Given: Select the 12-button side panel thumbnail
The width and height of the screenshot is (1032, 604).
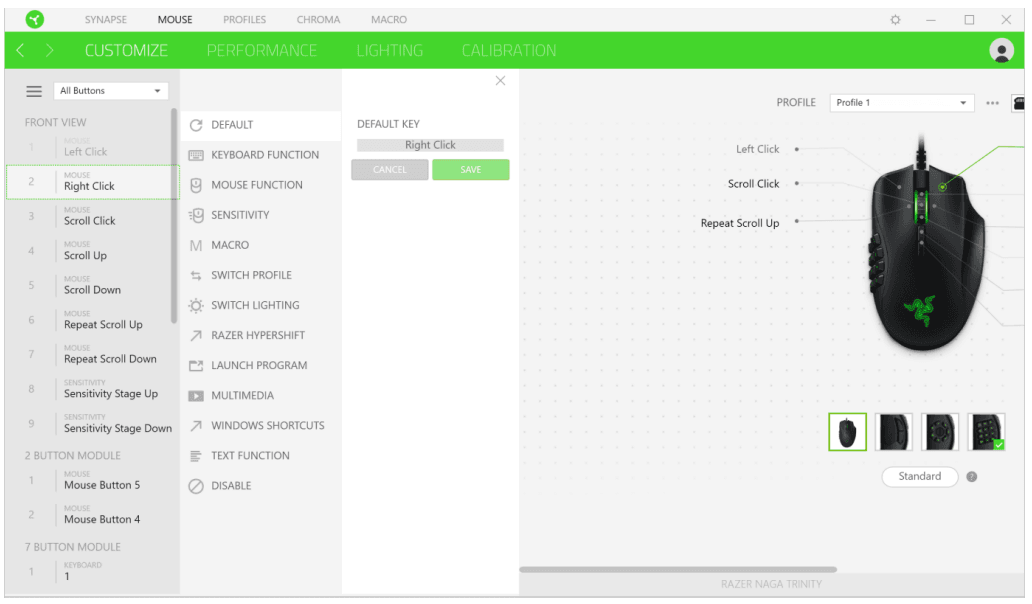Looking at the screenshot, I should tap(986, 432).
